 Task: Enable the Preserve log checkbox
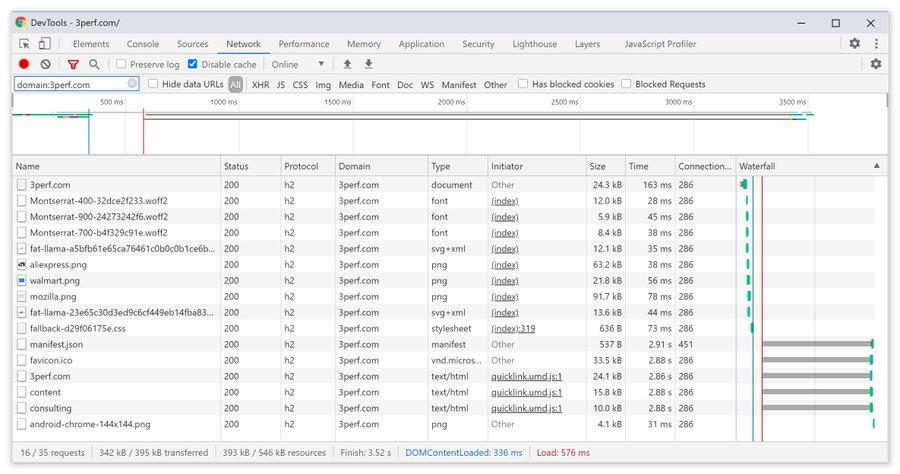(121, 64)
